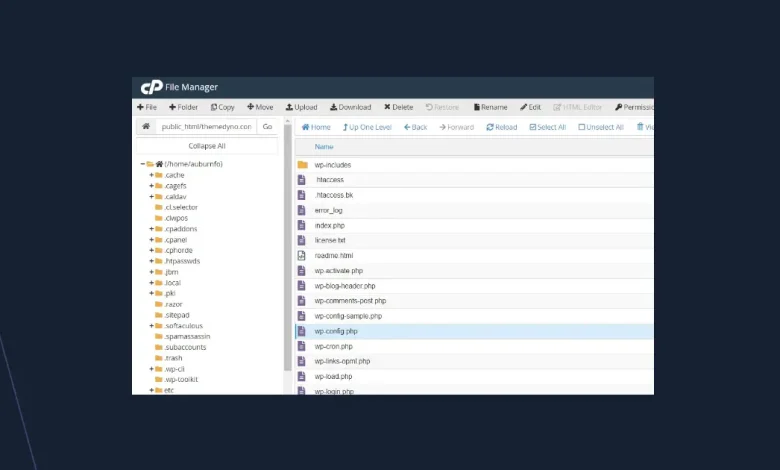The width and height of the screenshot is (780, 470).
Task: Select the .subaccounts tree folder
Action: [181, 347]
